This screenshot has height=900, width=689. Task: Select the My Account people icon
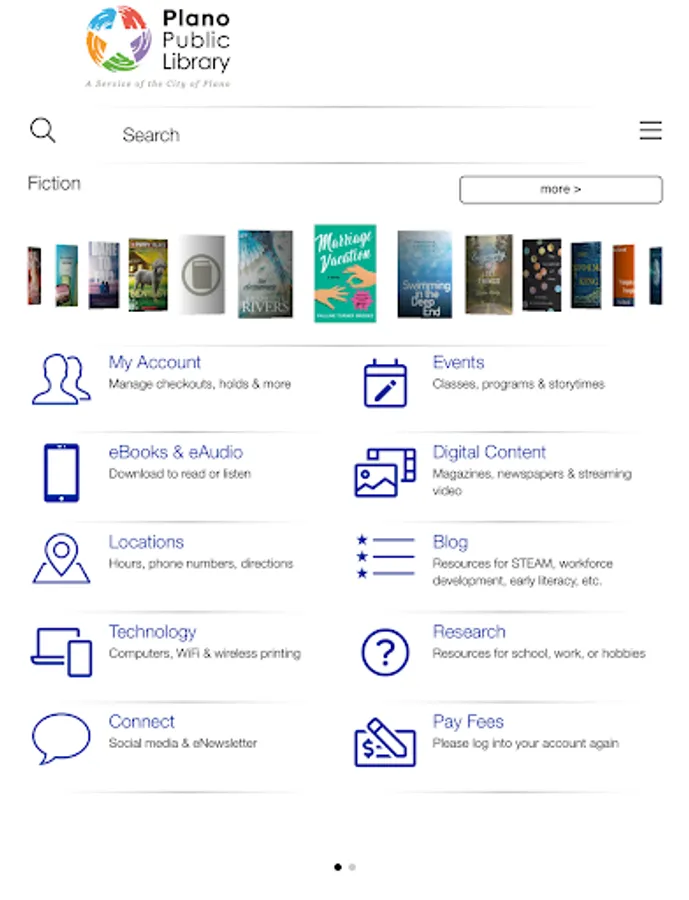pos(61,379)
